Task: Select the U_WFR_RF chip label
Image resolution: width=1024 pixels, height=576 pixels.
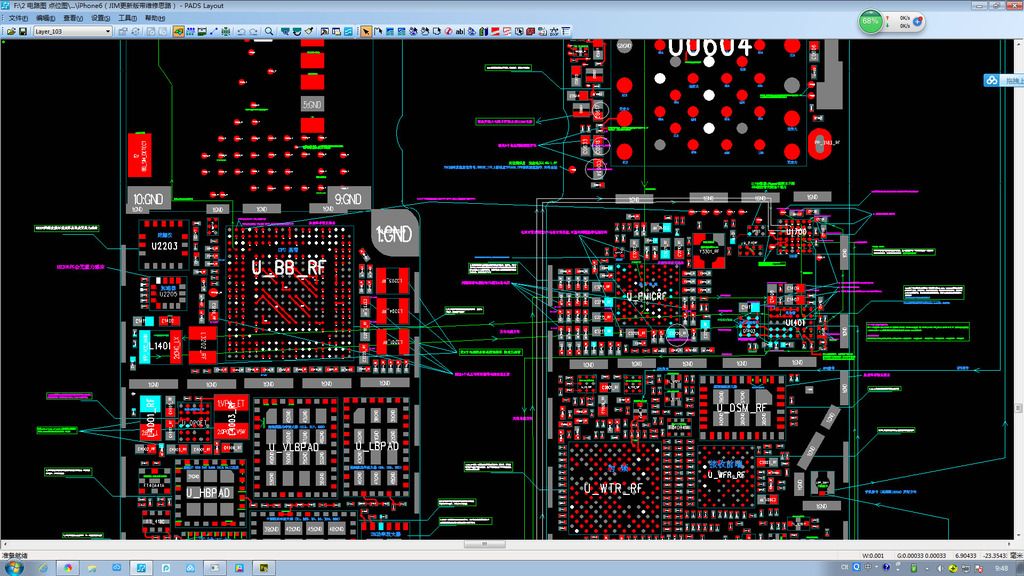Action: tap(726, 475)
